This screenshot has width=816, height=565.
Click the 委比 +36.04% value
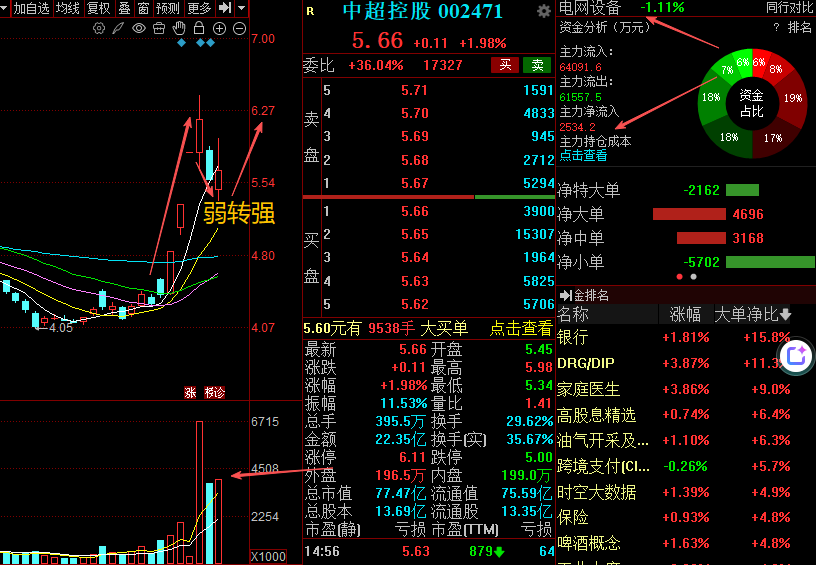coord(375,66)
